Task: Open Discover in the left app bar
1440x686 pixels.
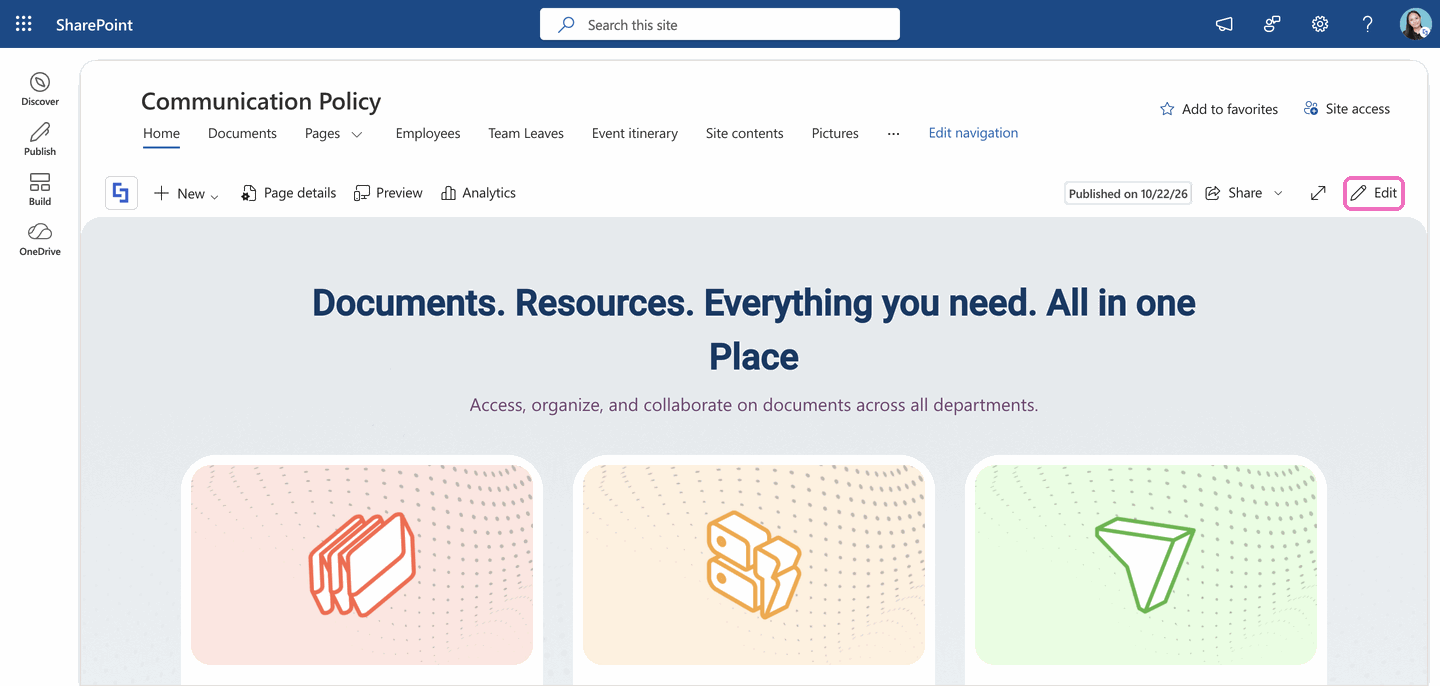Action: coord(40,89)
